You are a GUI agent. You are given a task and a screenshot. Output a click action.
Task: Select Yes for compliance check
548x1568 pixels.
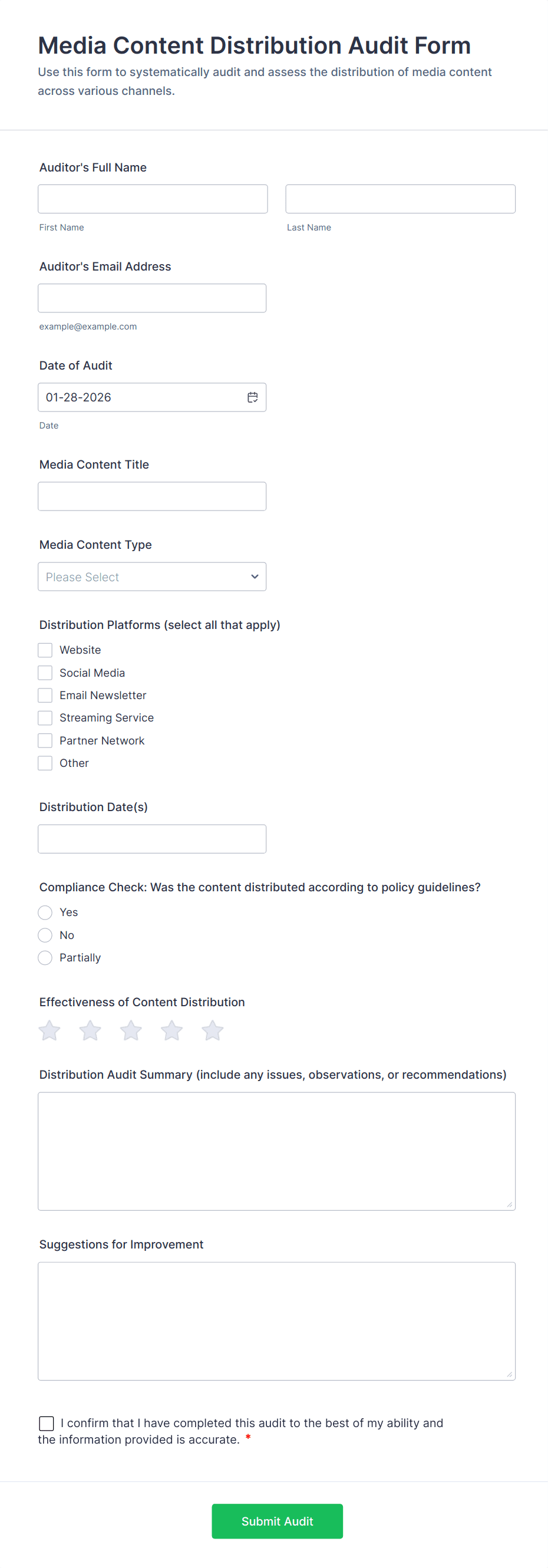coord(45,913)
